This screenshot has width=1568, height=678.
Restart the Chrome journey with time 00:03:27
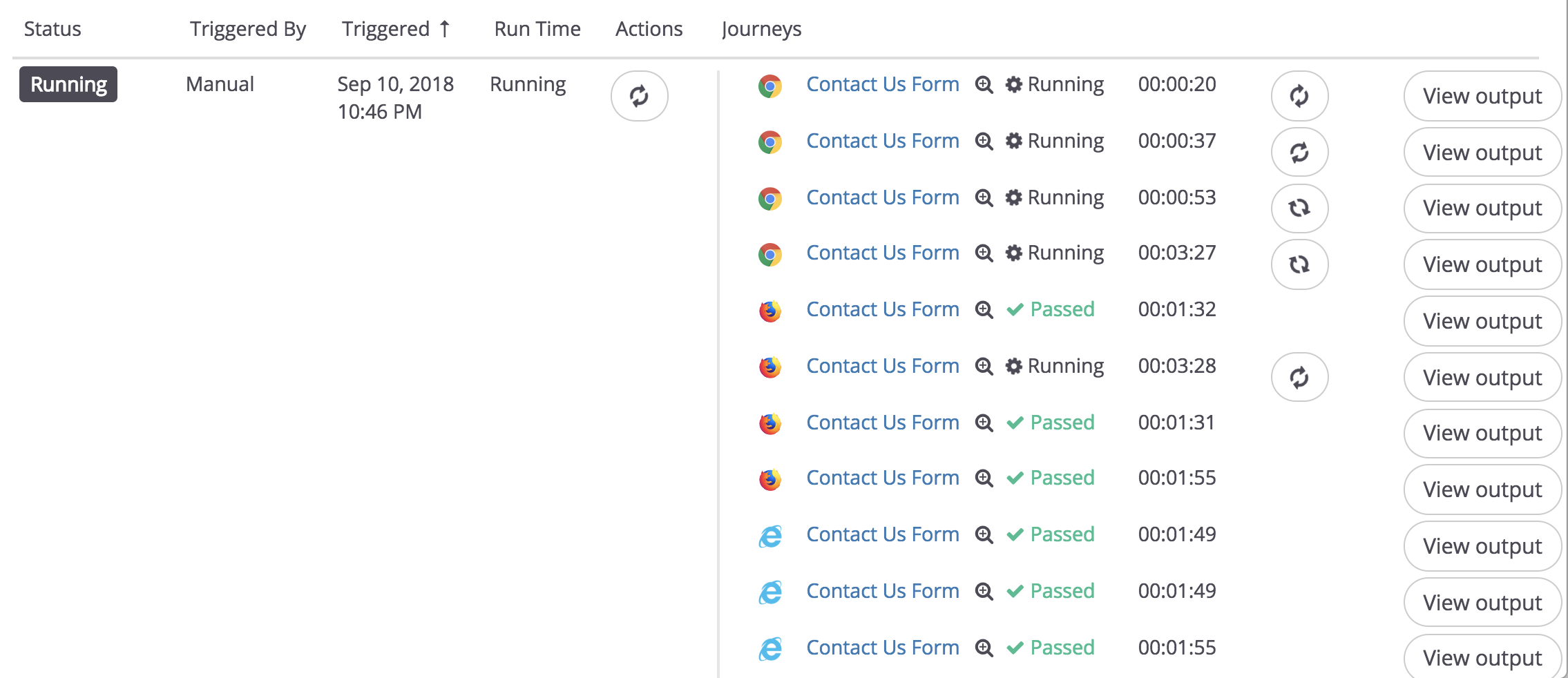1299,264
